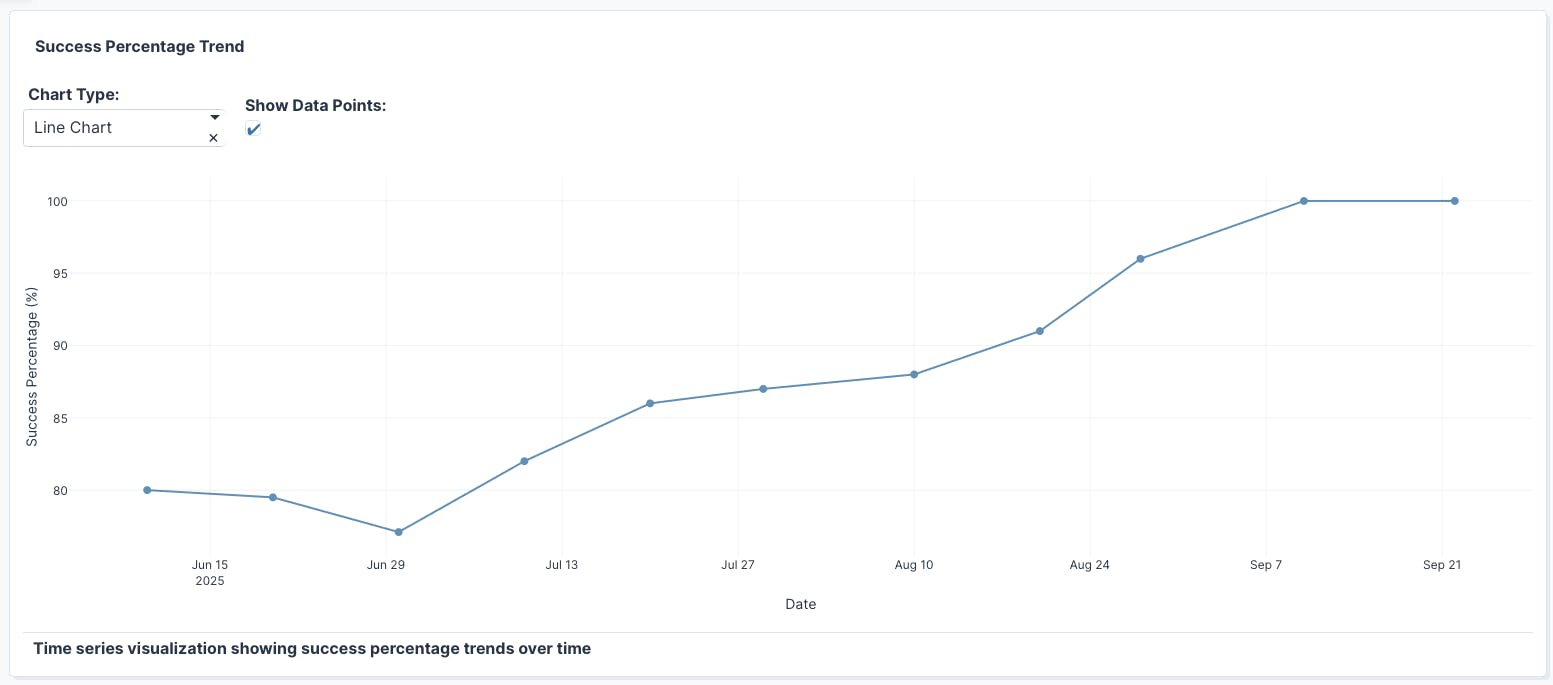Select the 87 percent data point near Jul 27
The width and height of the screenshot is (1553, 685).
tap(763, 389)
